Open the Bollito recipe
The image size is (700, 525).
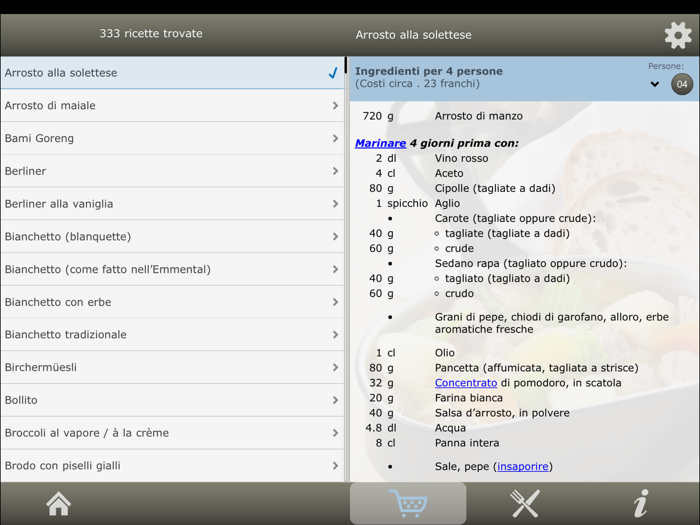point(172,400)
